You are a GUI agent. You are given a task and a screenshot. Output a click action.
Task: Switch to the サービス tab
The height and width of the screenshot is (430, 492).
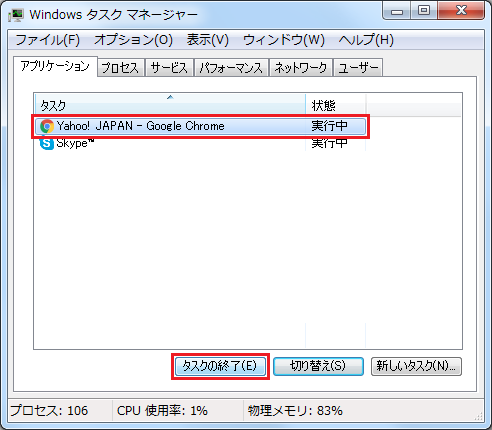(169, 68)
